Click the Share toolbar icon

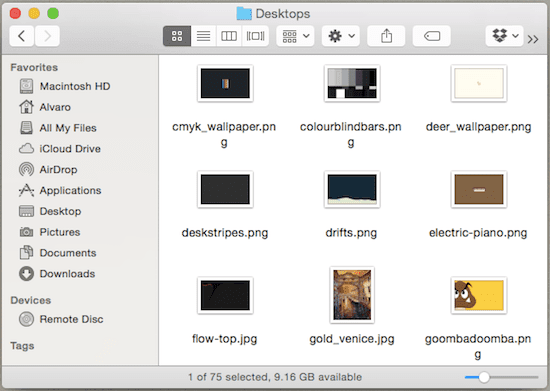[x=386, y=36]
